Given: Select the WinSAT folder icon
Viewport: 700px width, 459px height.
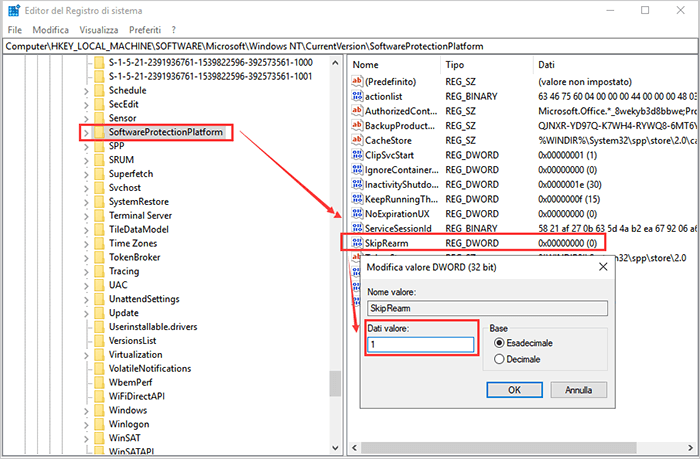Looking at the screenshot, I should (97, 438).
